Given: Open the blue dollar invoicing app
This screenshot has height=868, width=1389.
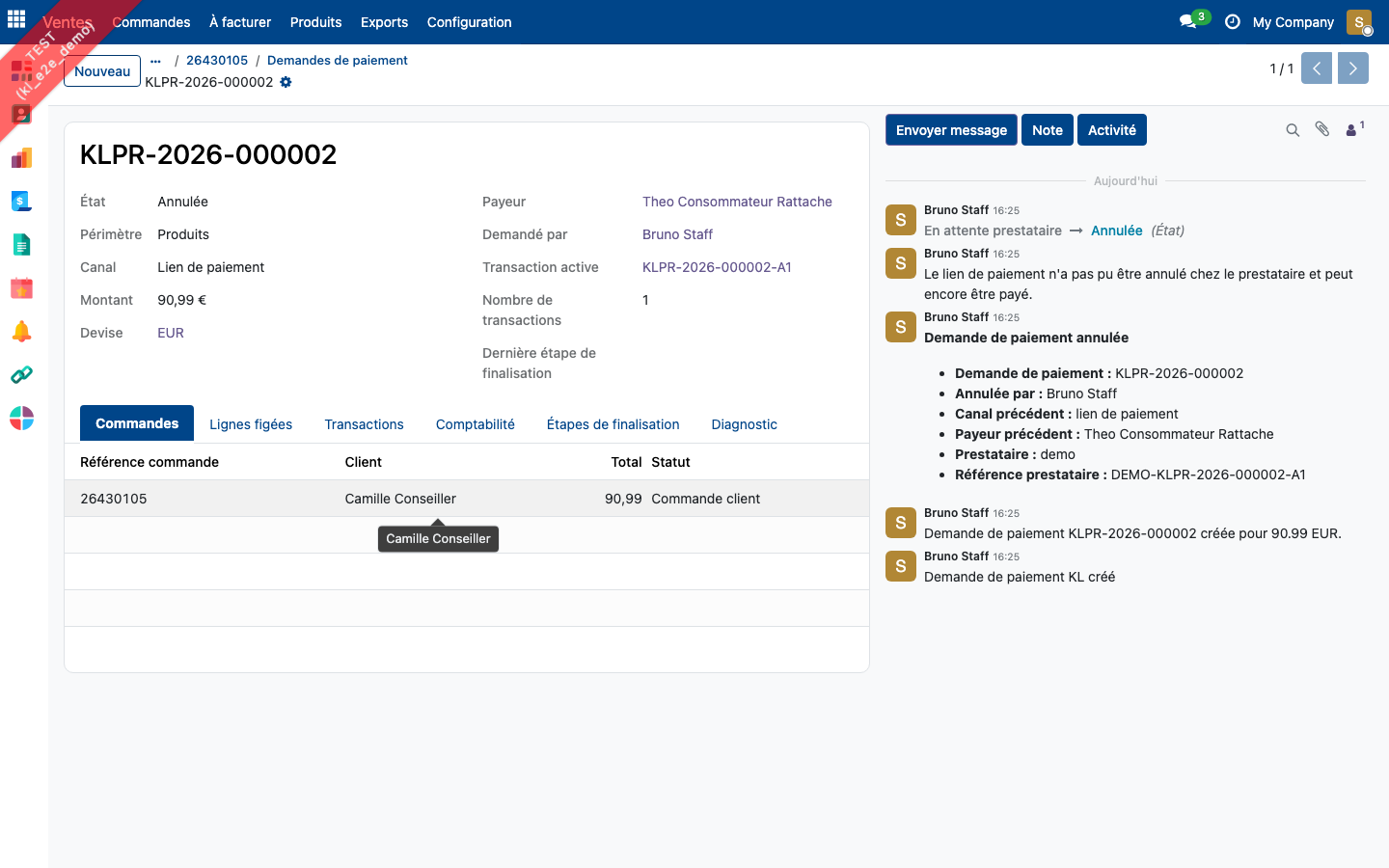Looking at the screenshot, I should (x=21, y=201).
